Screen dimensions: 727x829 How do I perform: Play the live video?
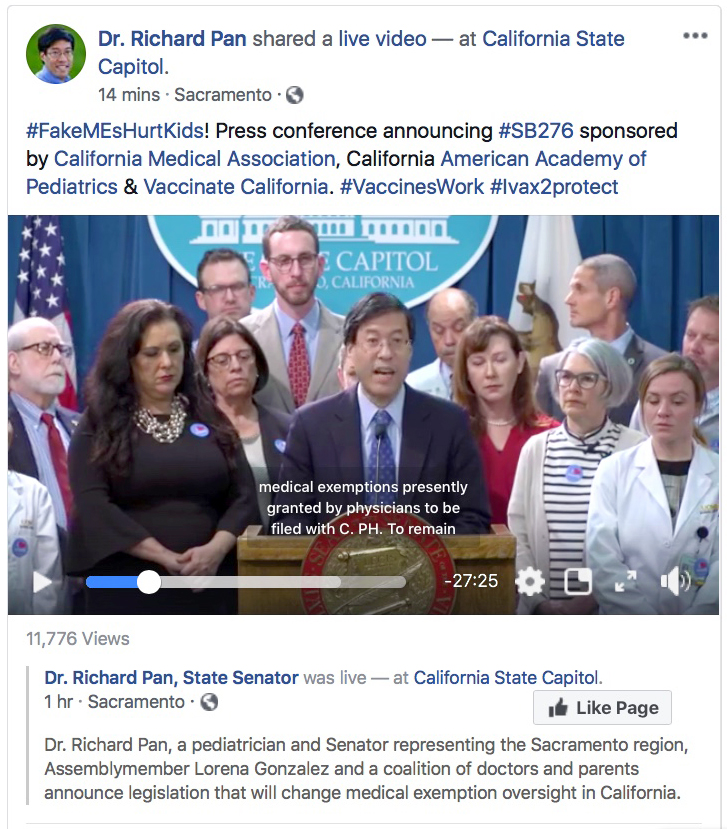tap(42, 583)
